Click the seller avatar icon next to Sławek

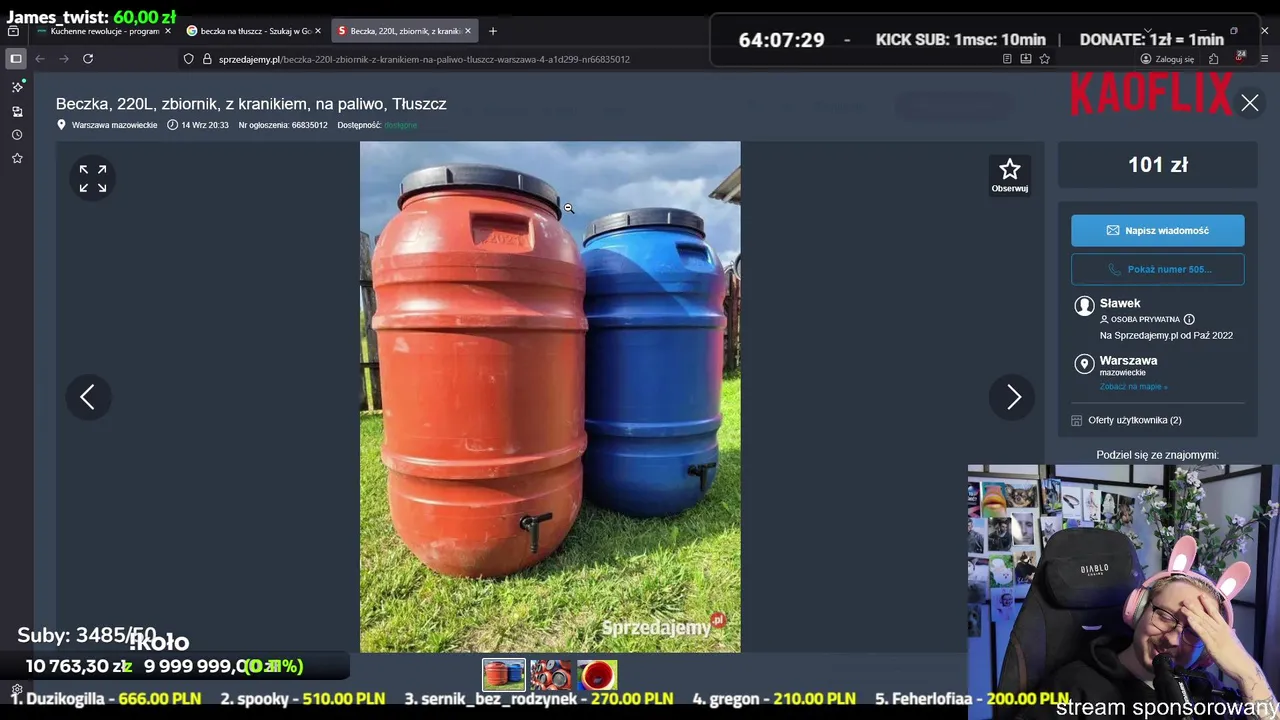pyautogui.click(x=1084, y=305)
